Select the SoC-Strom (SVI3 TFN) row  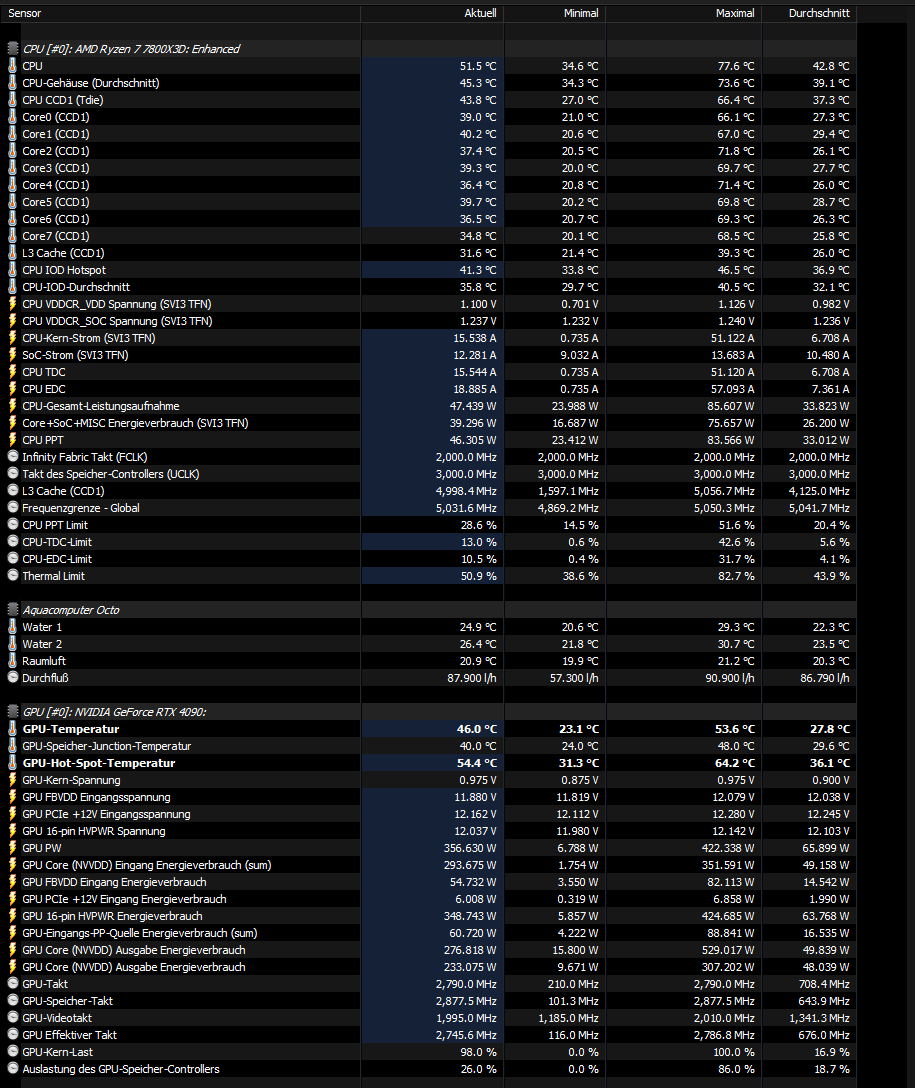click(x=429, y=355)
